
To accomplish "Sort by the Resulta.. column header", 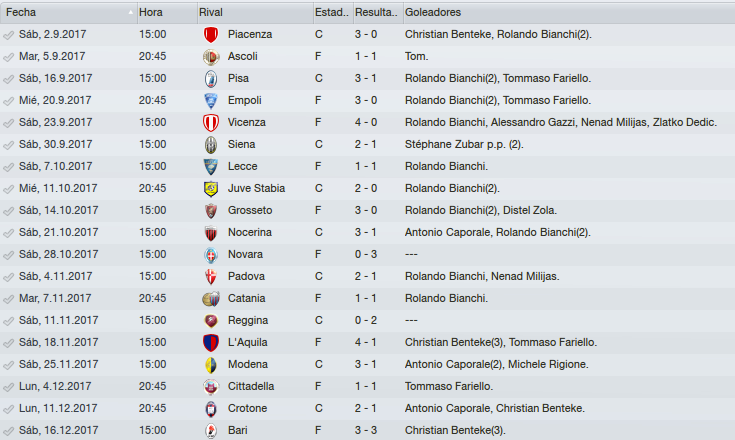I will [377, 12].
